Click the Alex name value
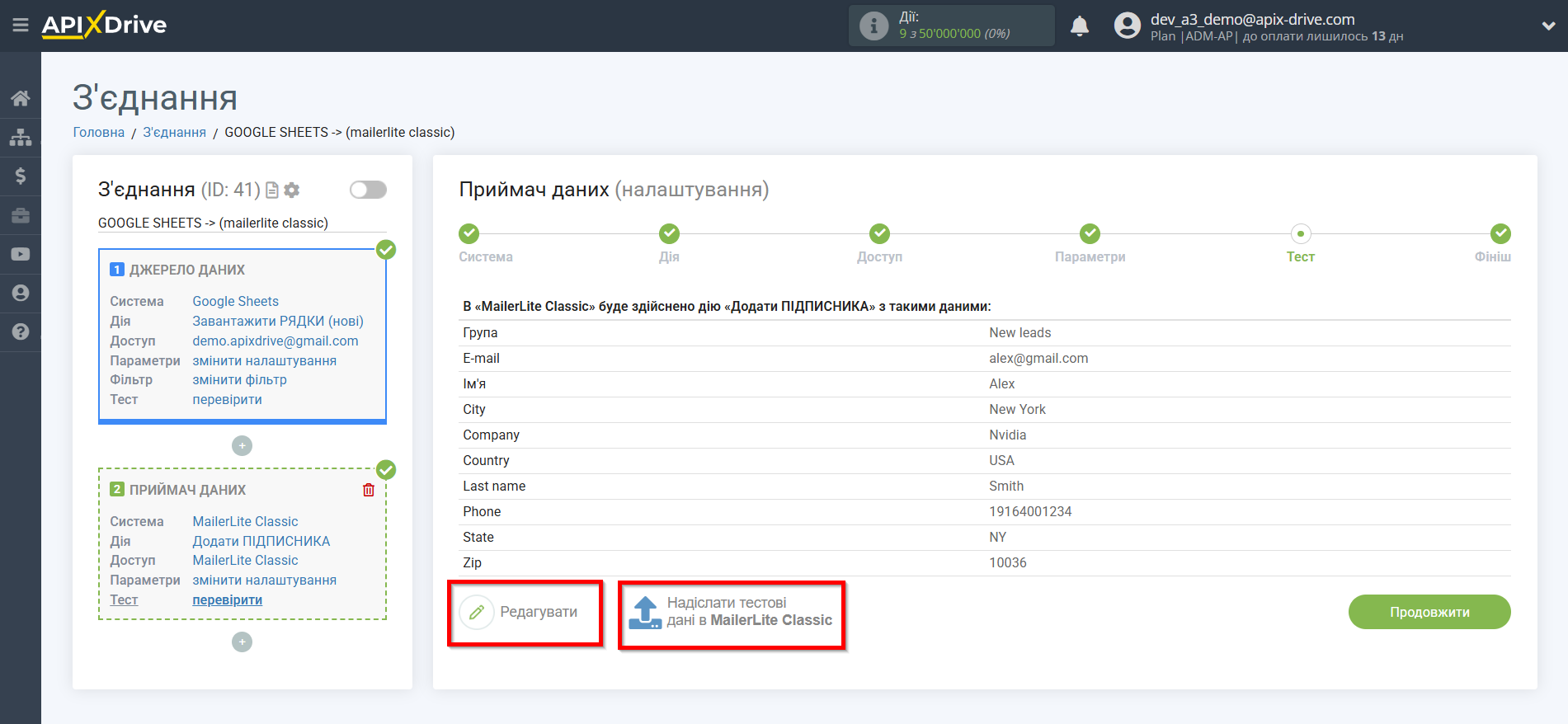The image size is (1568, 724). [x=1002, y=384]
